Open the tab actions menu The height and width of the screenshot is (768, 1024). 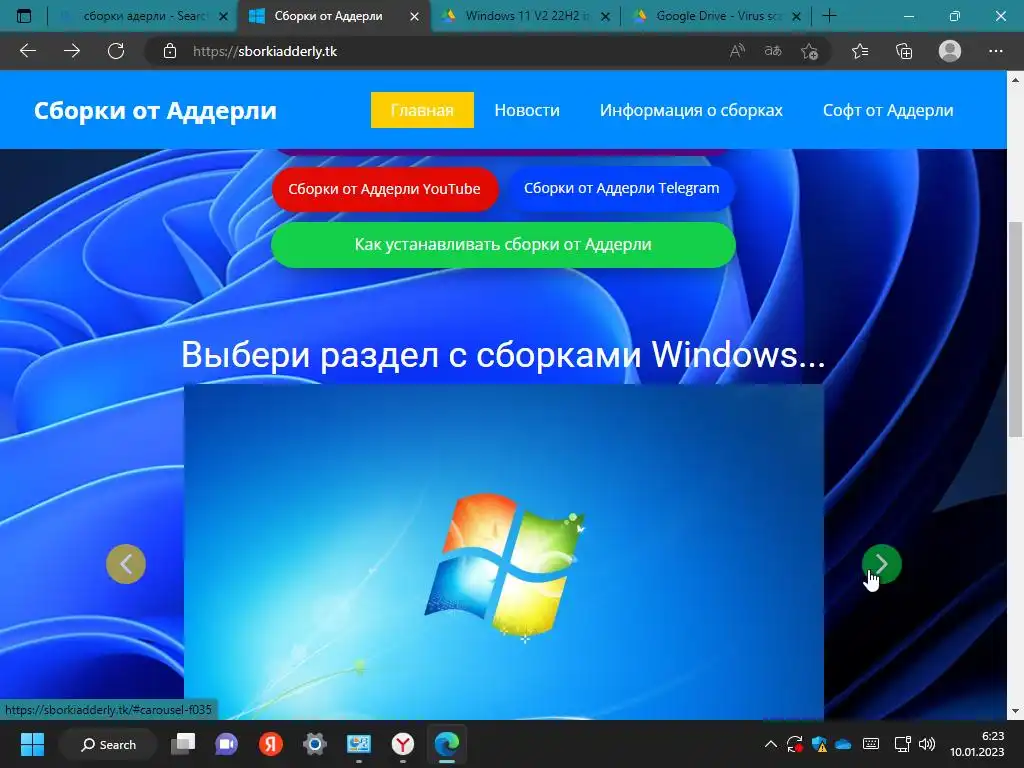point(24,16)
